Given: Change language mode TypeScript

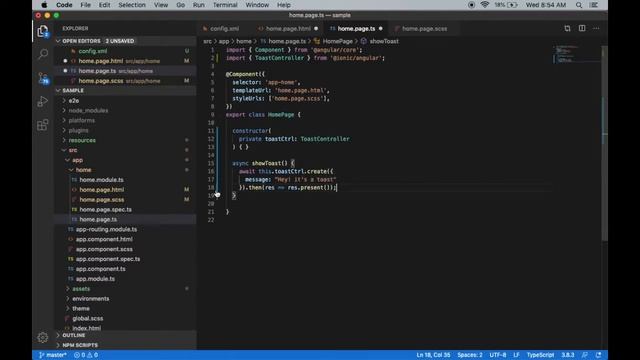Looking at the screenshot, I should (x=540, y=355).
